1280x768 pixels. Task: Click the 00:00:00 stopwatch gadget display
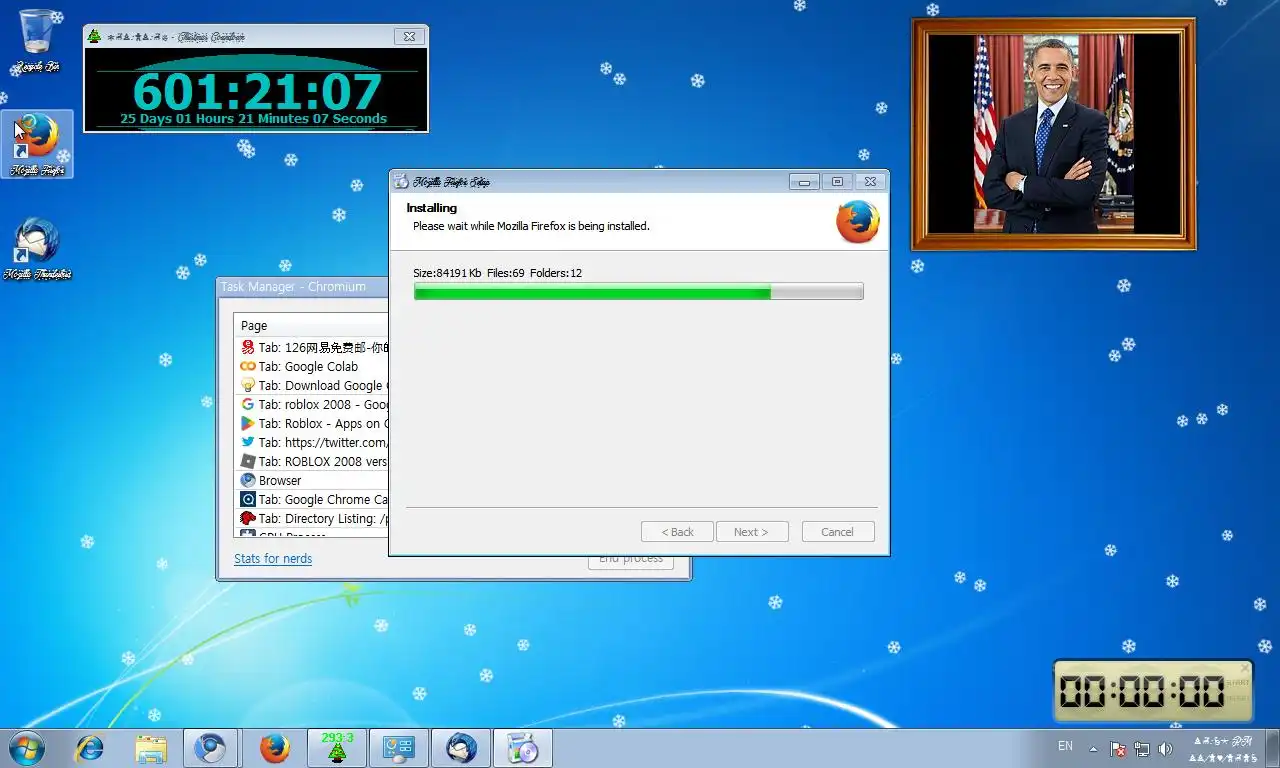click(1142, 691)
